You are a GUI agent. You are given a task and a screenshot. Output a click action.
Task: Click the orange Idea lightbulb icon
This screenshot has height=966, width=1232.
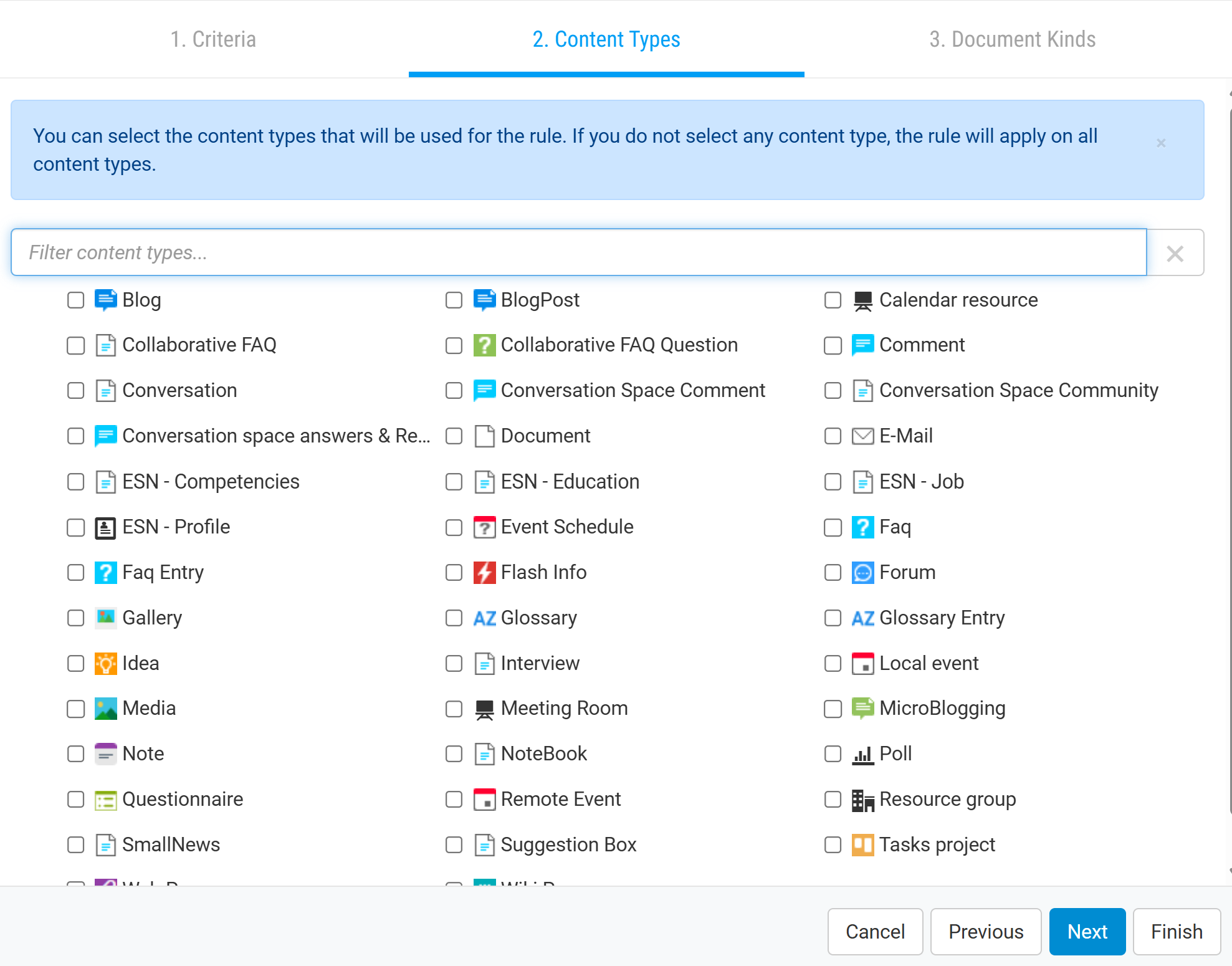[105, 664]
